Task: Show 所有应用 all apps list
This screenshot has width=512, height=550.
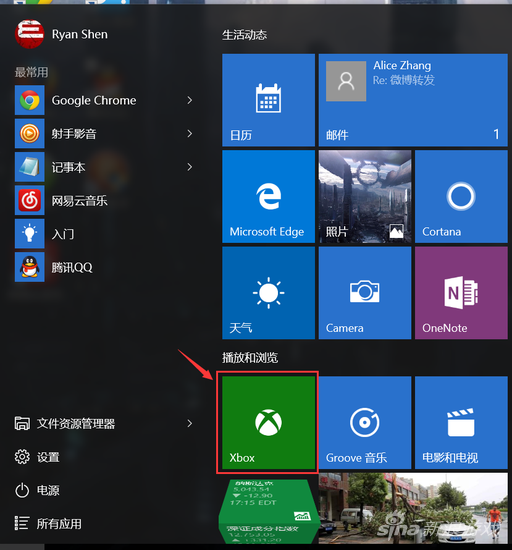Action: pyautogui.click(x=48, y=523)
